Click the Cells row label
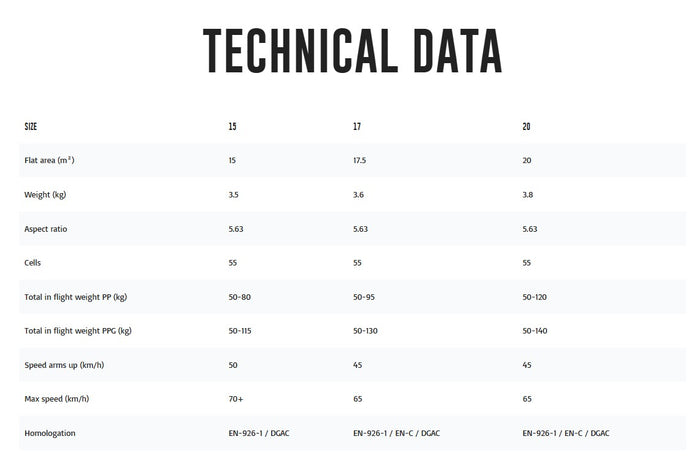 coord(32,263)
